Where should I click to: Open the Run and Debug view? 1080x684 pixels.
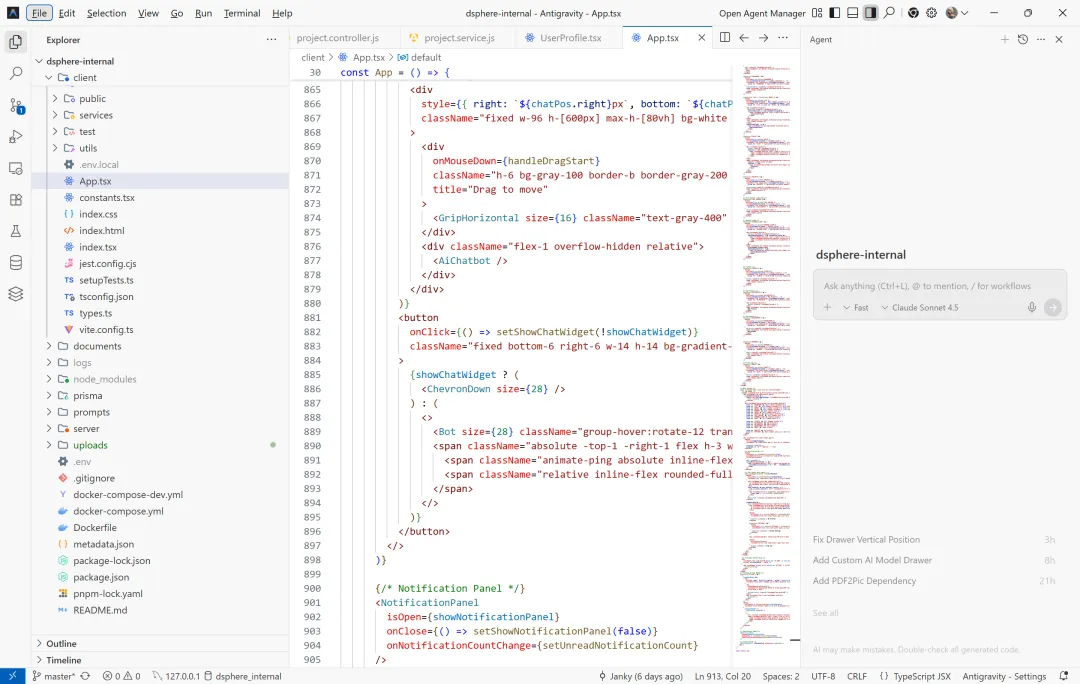[15, 137]
